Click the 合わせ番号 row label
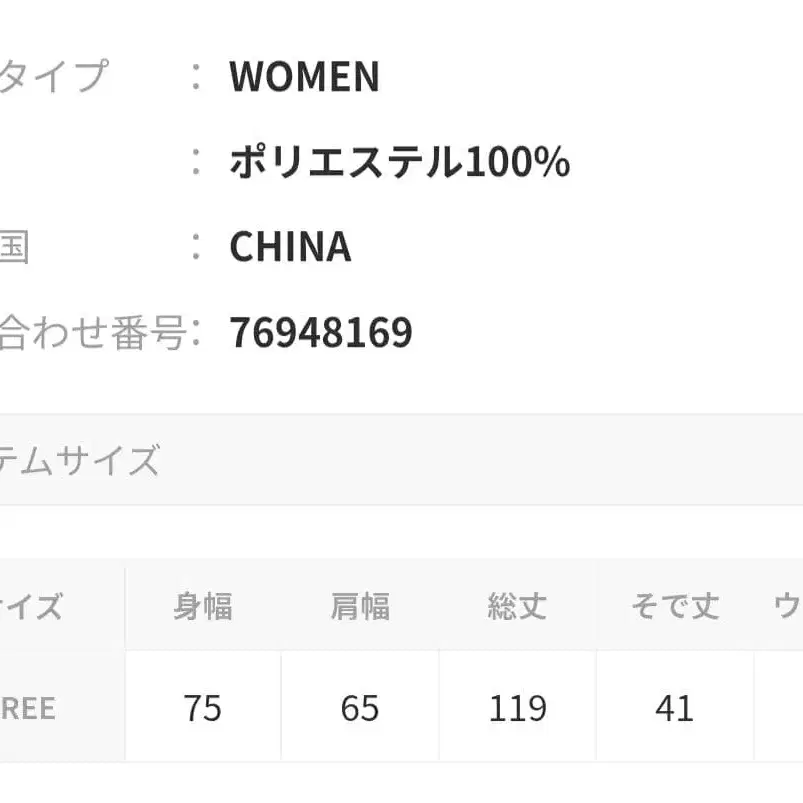This screenshot has height=803, width=803. click(x=92, y=332)
